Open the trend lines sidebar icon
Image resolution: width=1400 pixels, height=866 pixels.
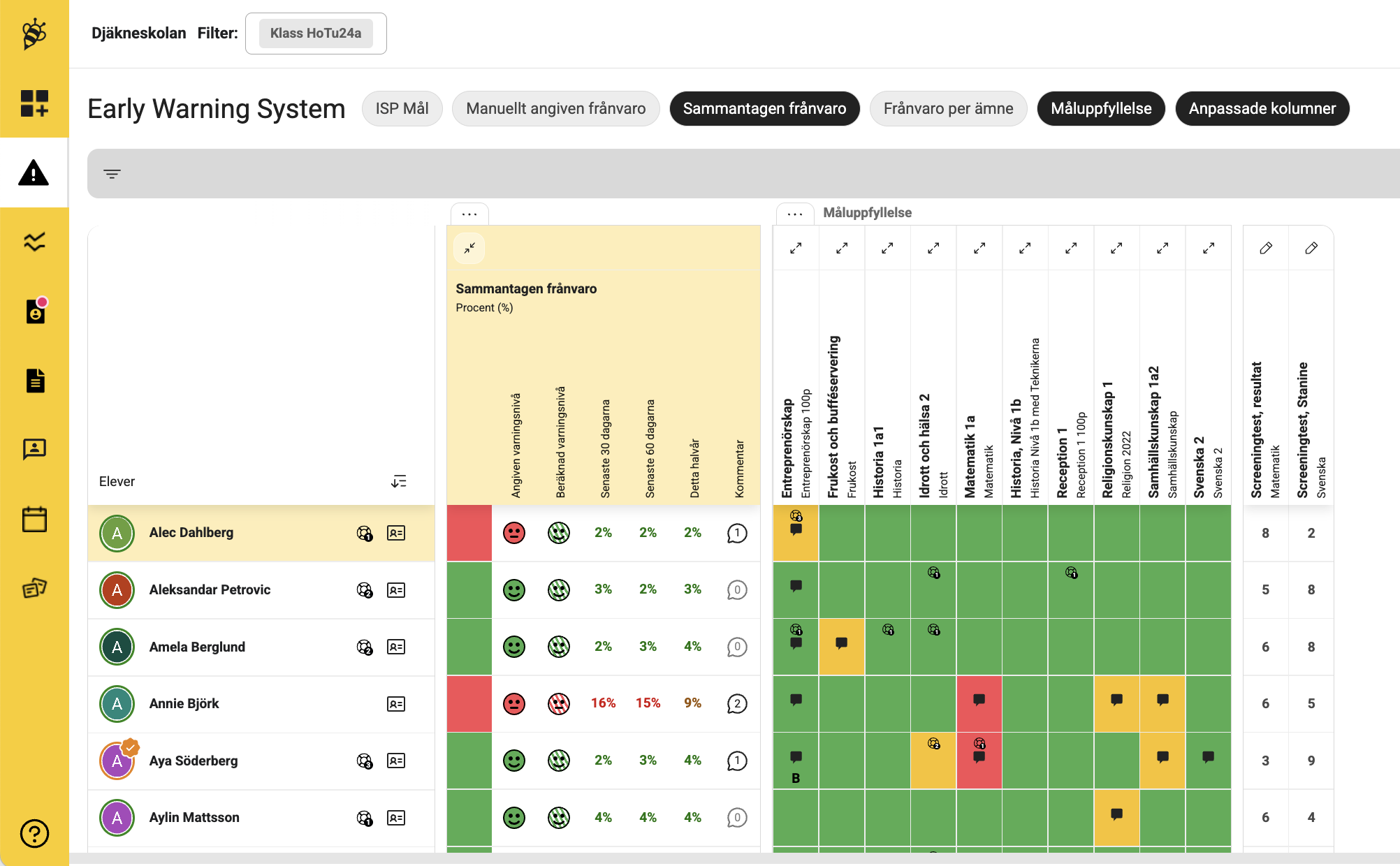(x=34, y=242)
